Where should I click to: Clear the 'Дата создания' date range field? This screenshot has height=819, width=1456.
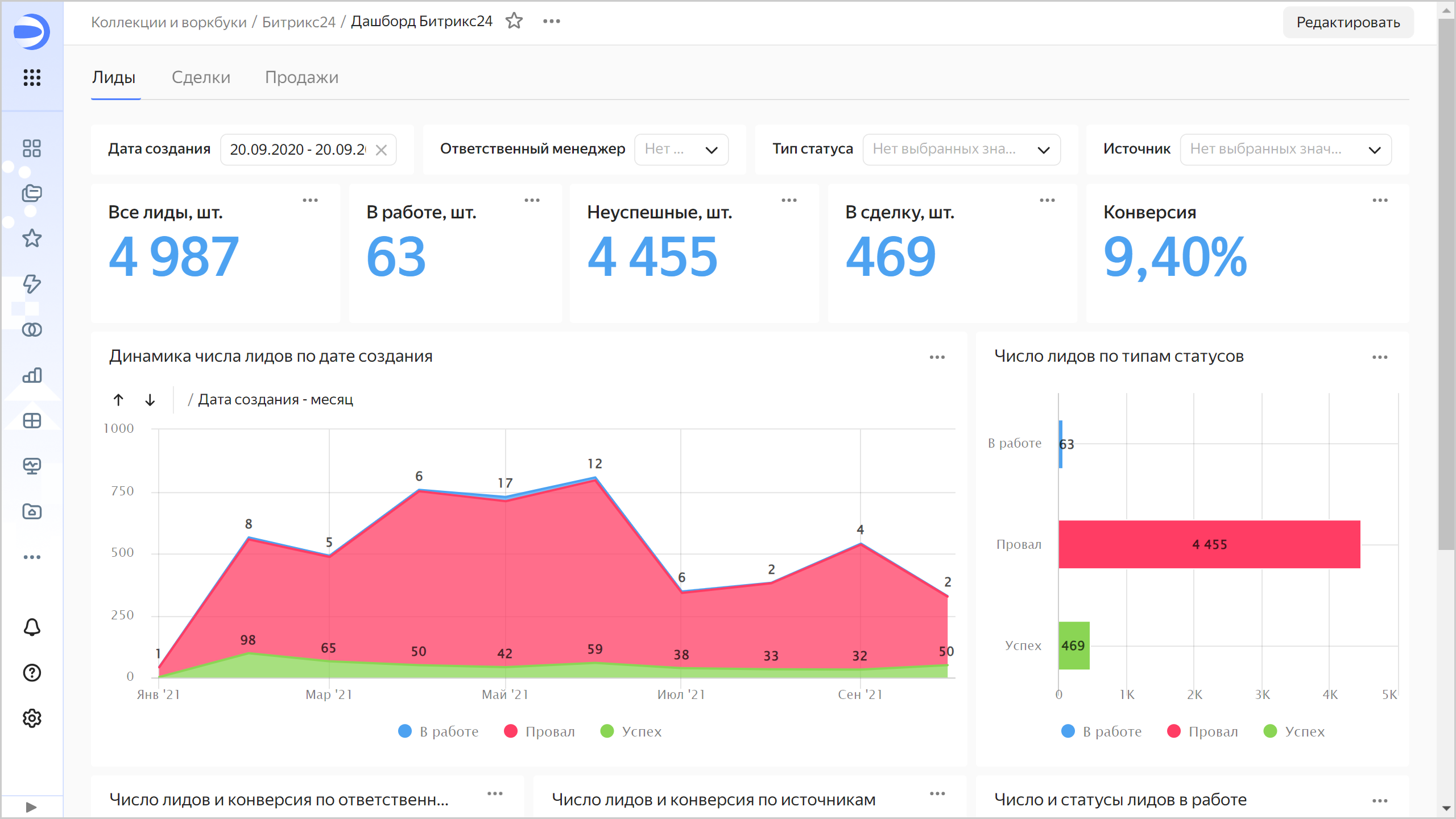pos(382,149)
